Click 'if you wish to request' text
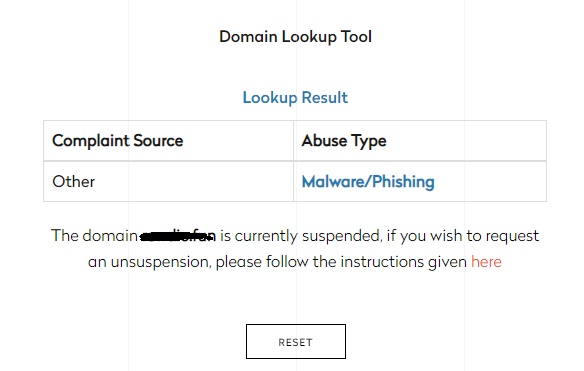 pos(463,236)
